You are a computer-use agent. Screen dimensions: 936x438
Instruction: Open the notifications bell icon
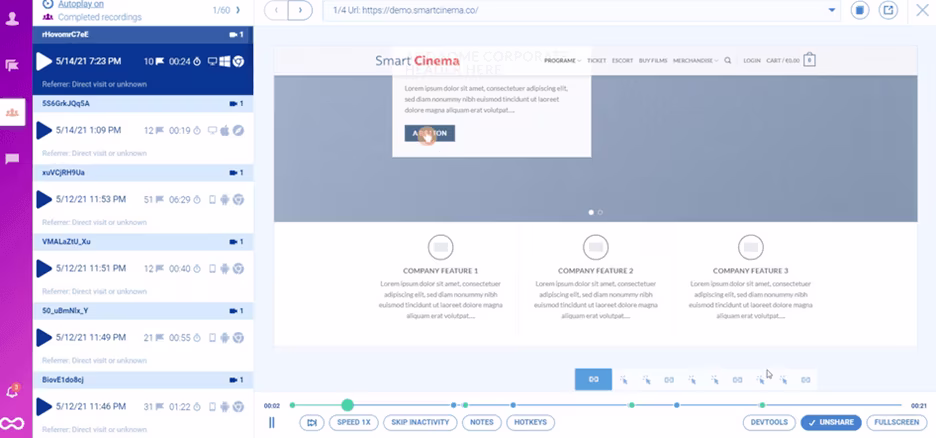pyautogui.click(x=12, y=391)
